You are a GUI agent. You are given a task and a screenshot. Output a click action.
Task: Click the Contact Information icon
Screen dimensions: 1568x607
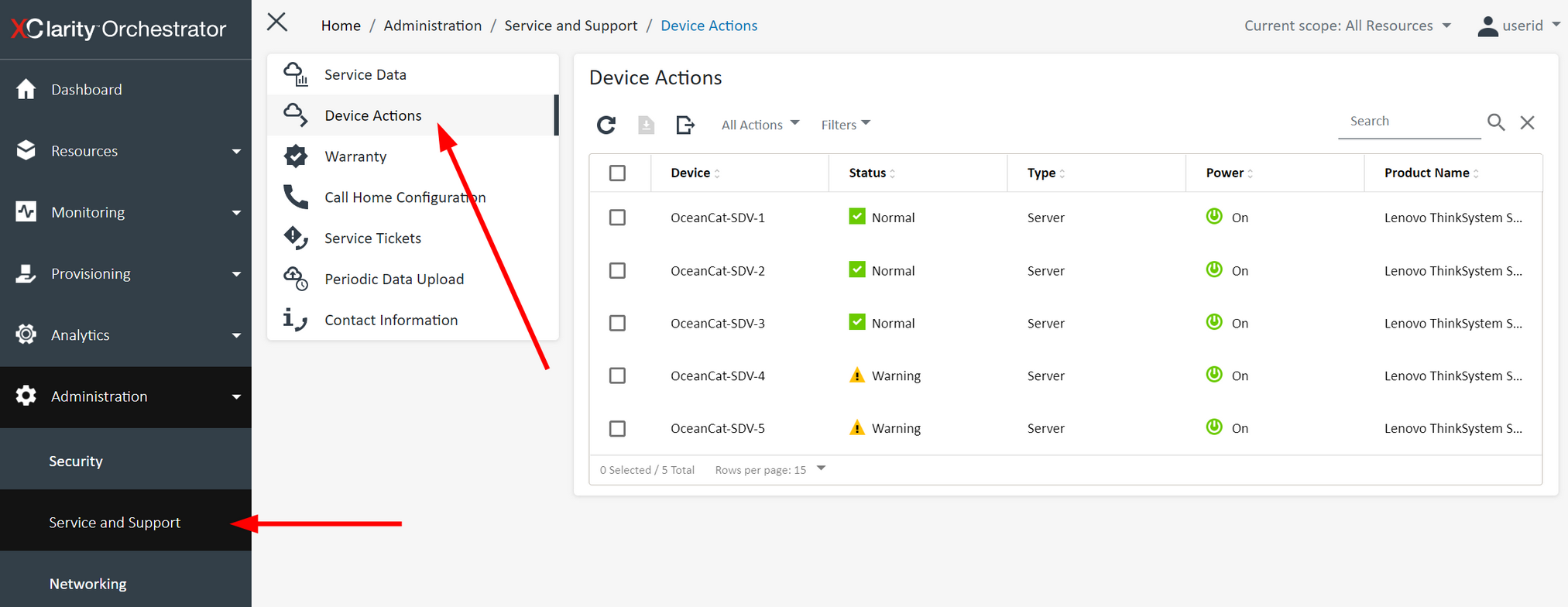295,320
